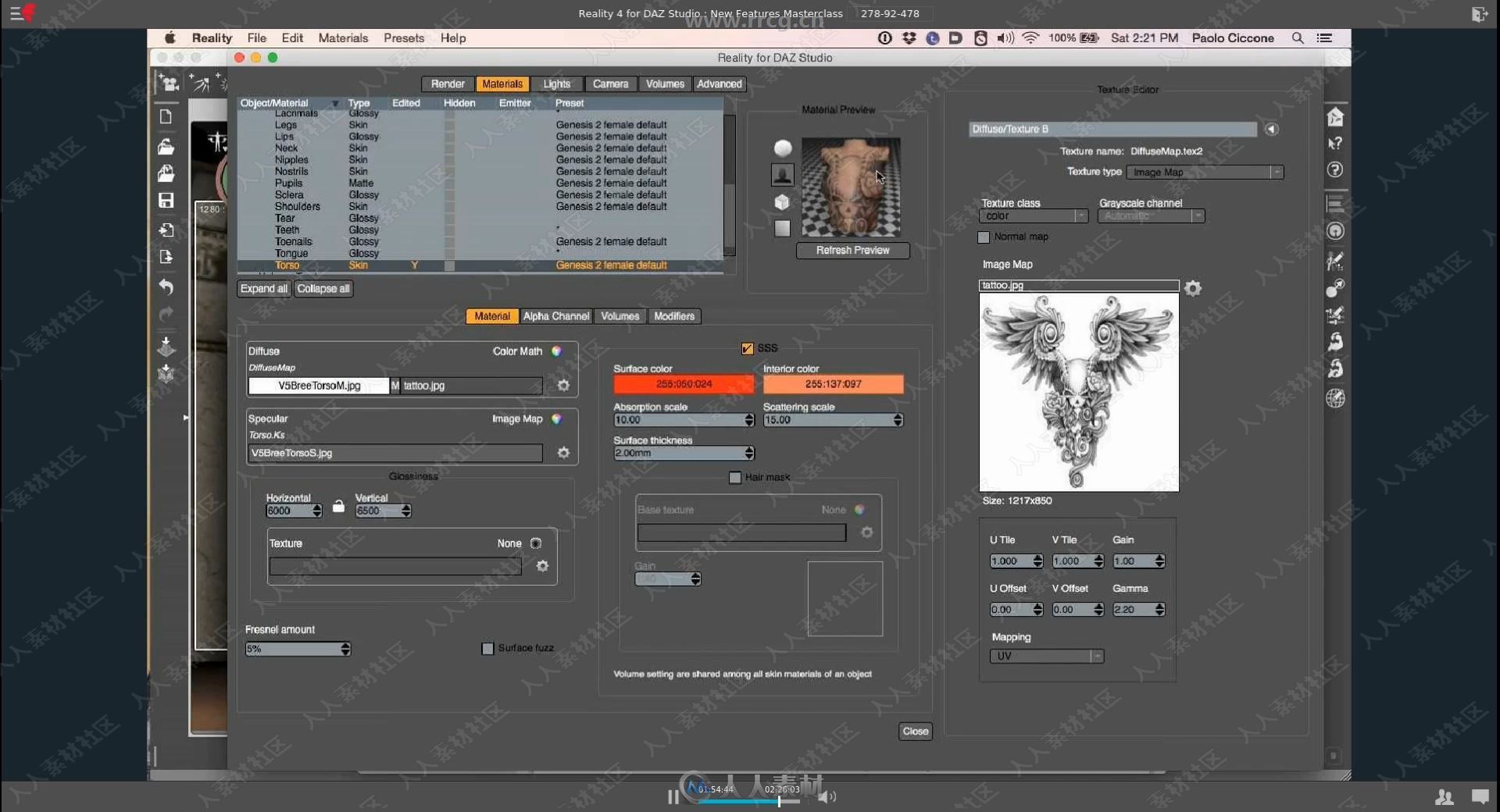Image resolution: width=1500 pixels, height=812 pixels.
Task: Select the cube preview shape icon
Action: click(782, 202)
